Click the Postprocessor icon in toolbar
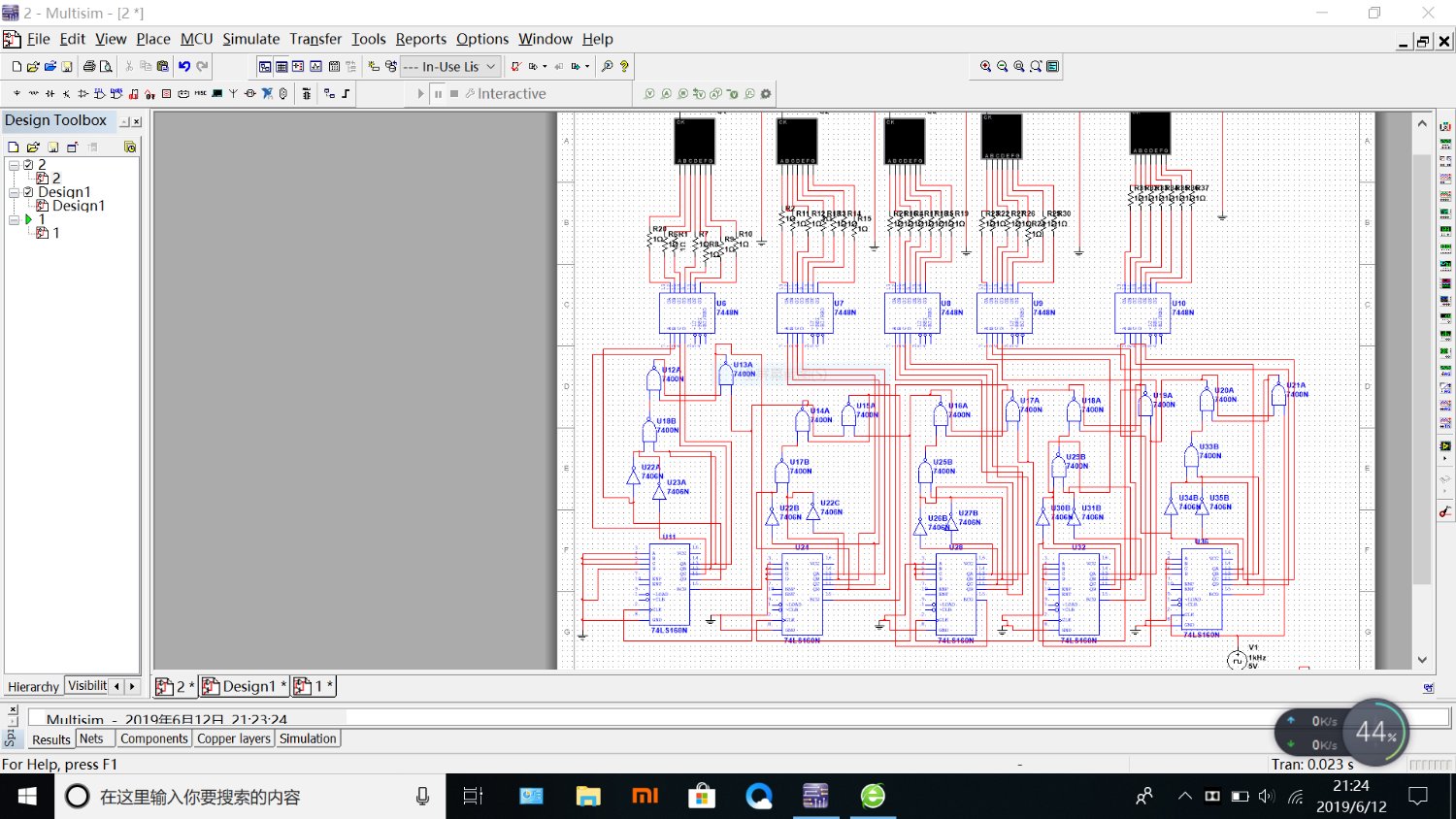The width and height of the screenshot is (1456, 819). (x=334, y=67)
